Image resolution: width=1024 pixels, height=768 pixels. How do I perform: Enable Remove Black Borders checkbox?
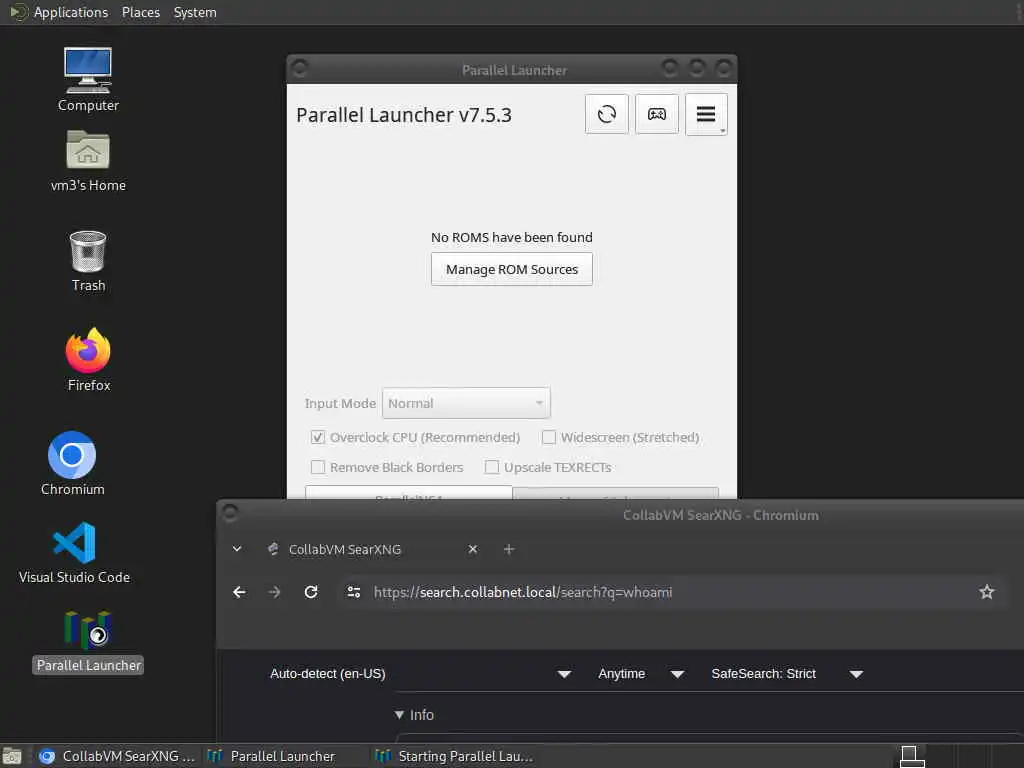(317, 467)
